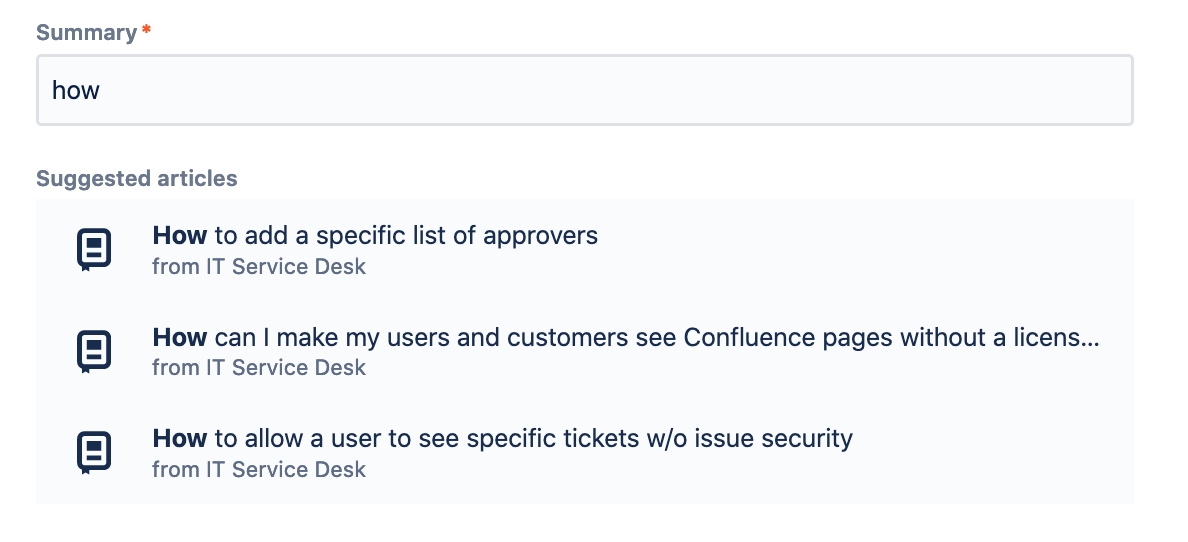
Task: Place cursor after the typed word "how"
Action: coord(101,90)
